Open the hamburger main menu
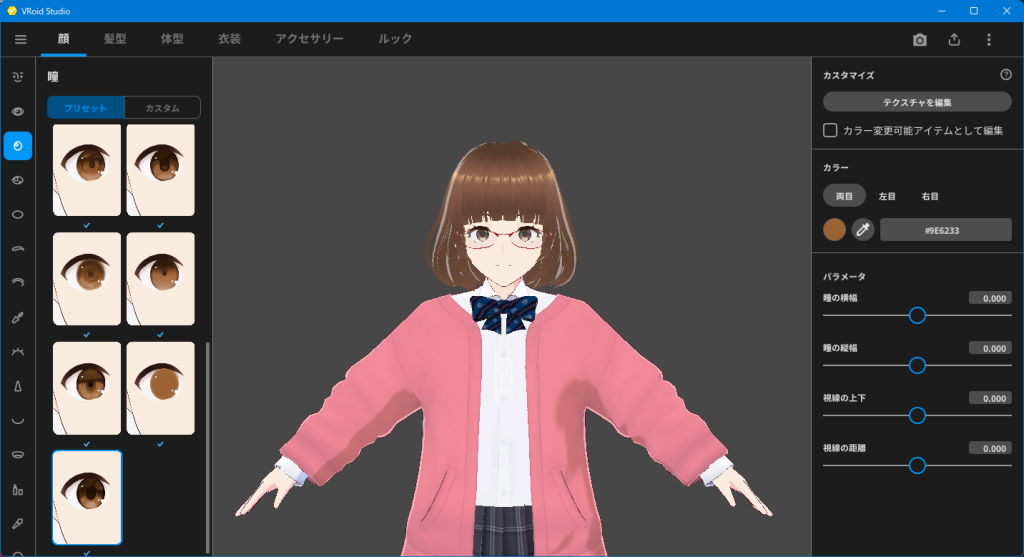The height and width of the screenshot is (557, 1024). pos(20,39)
